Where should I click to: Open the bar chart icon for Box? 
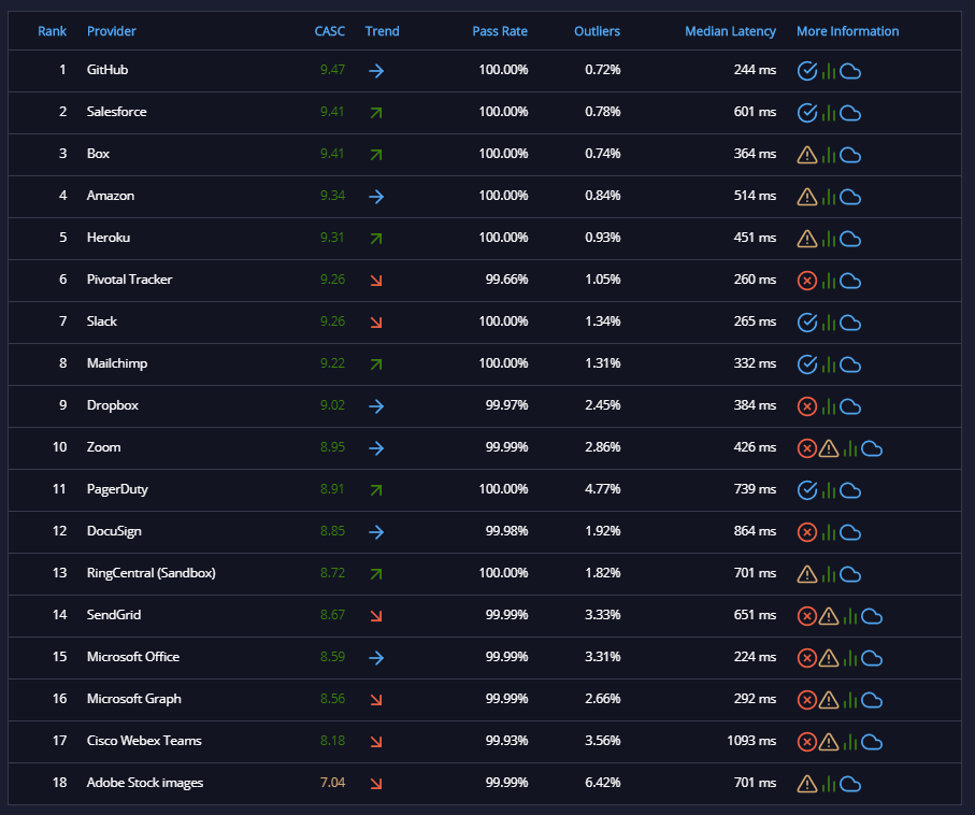pos(828,154)
